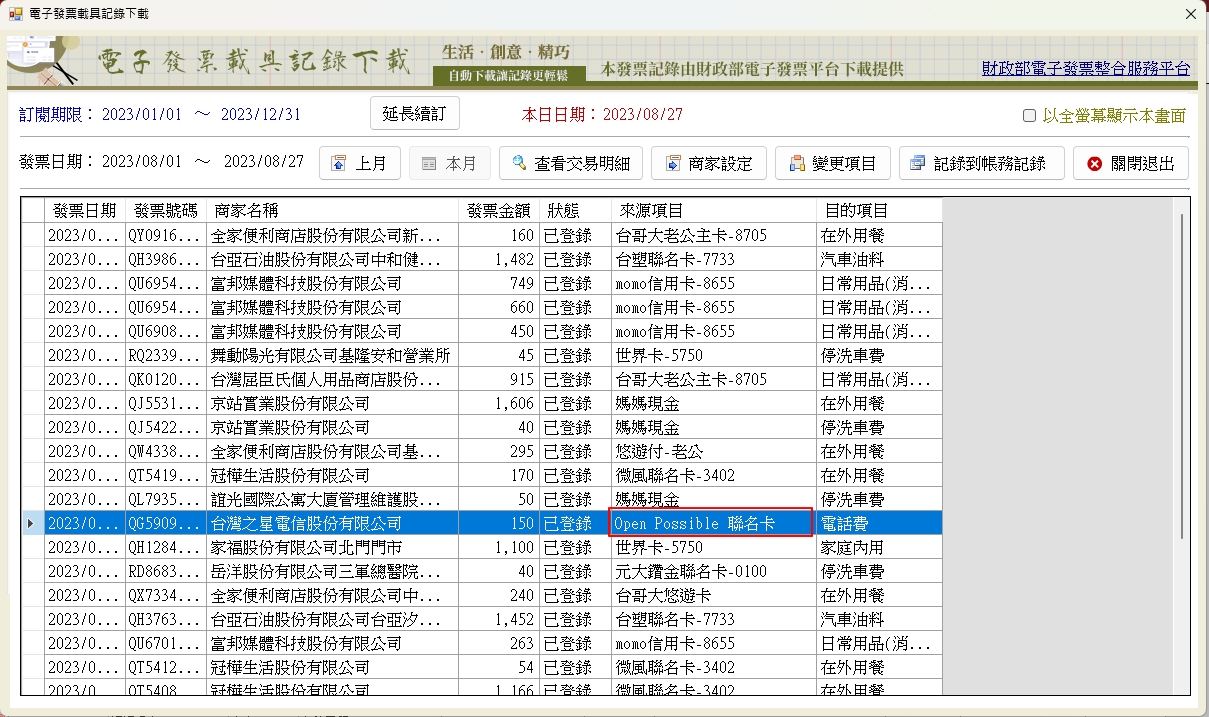Click the red X icon on 關閉退出
Viewport: 1209px width, 717px height.
tap(1094, 164)
